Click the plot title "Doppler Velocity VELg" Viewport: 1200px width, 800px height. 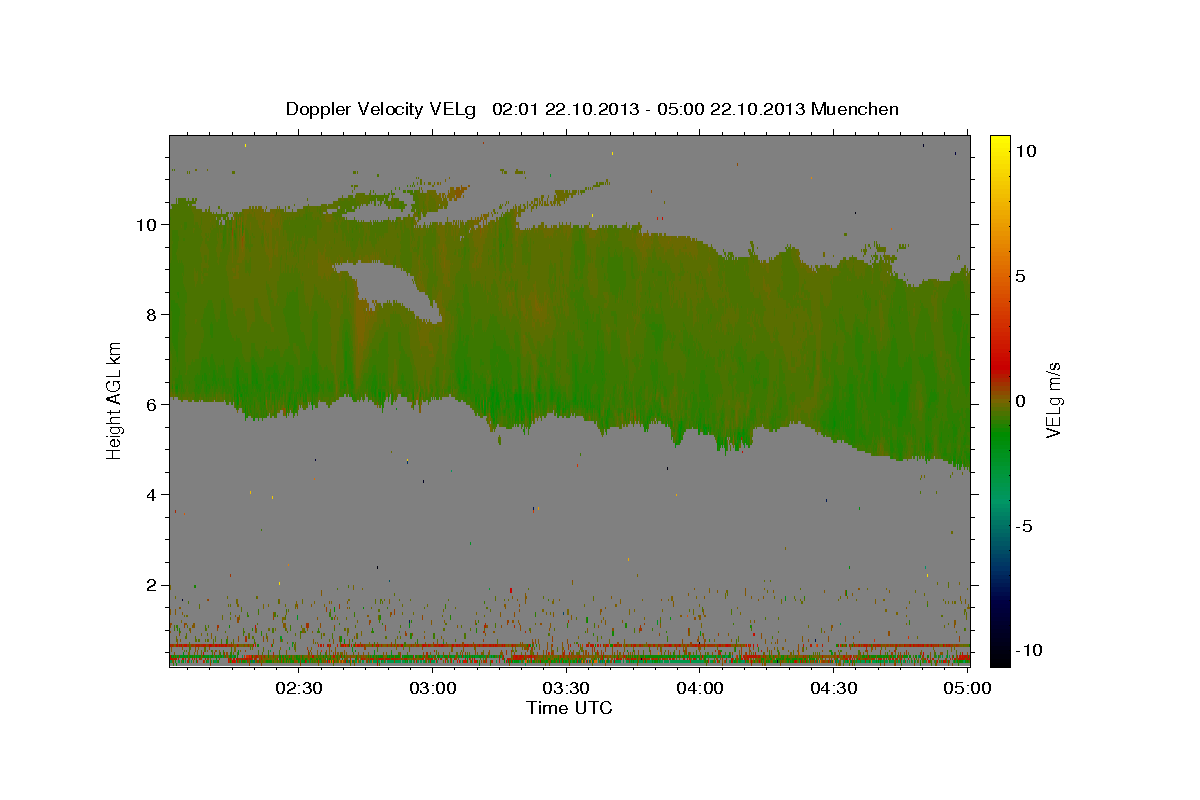(383, 109)
